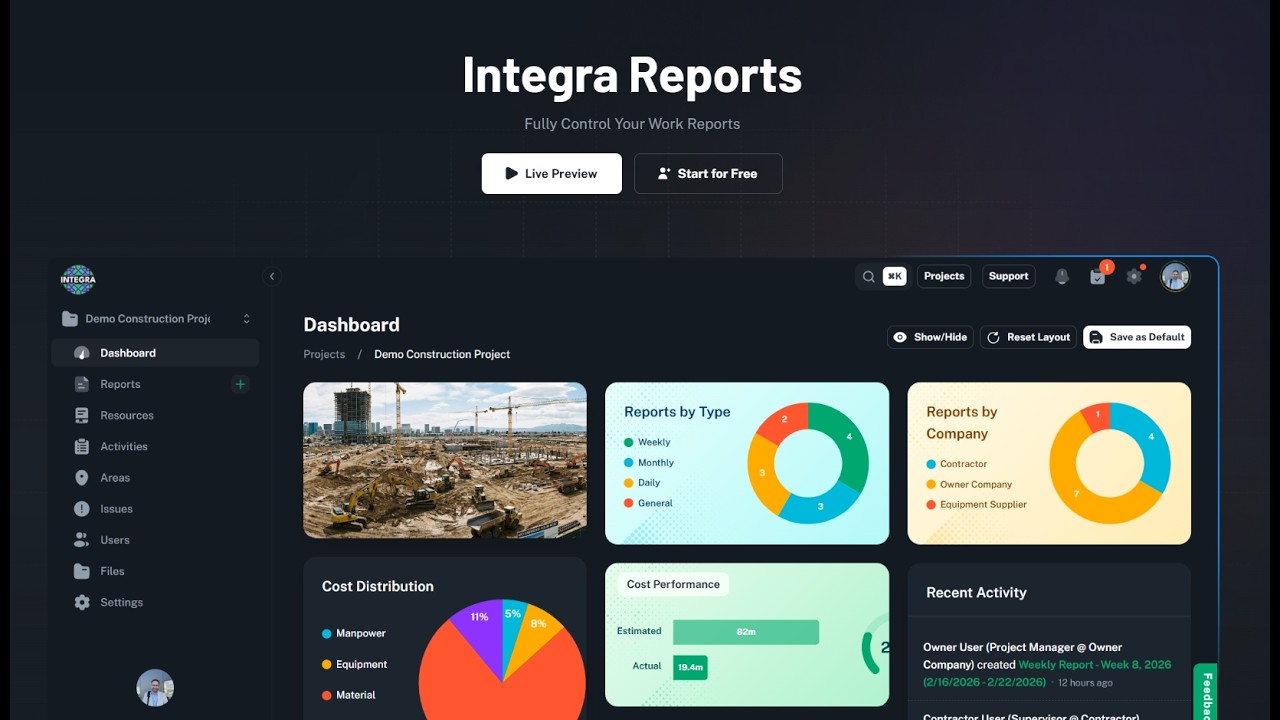
Task: Toggle the General legend entry
Action: click(x=648, y=503)
